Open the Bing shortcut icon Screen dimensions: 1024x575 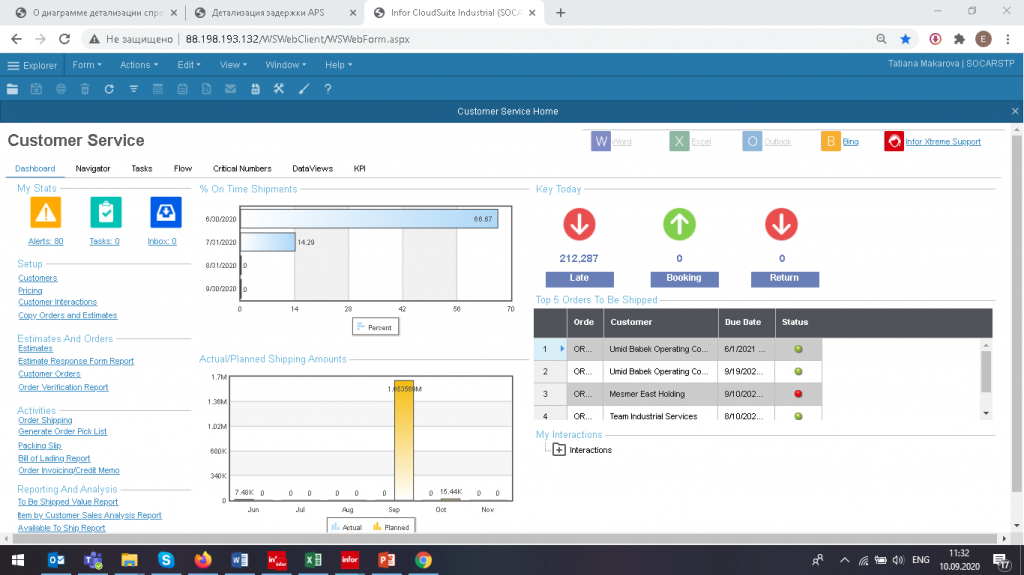831,141
